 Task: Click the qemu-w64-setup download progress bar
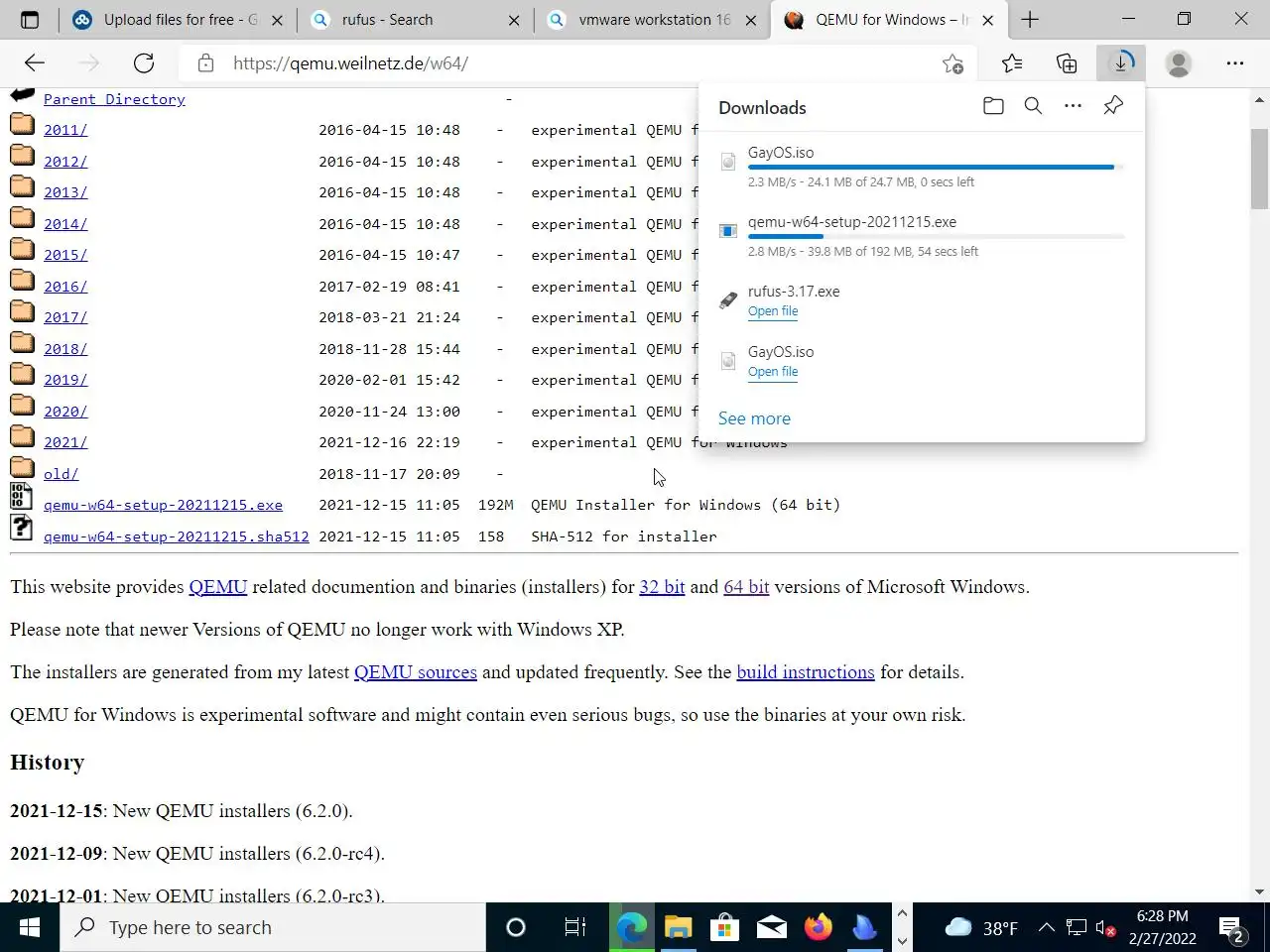(x=936, y=237)
